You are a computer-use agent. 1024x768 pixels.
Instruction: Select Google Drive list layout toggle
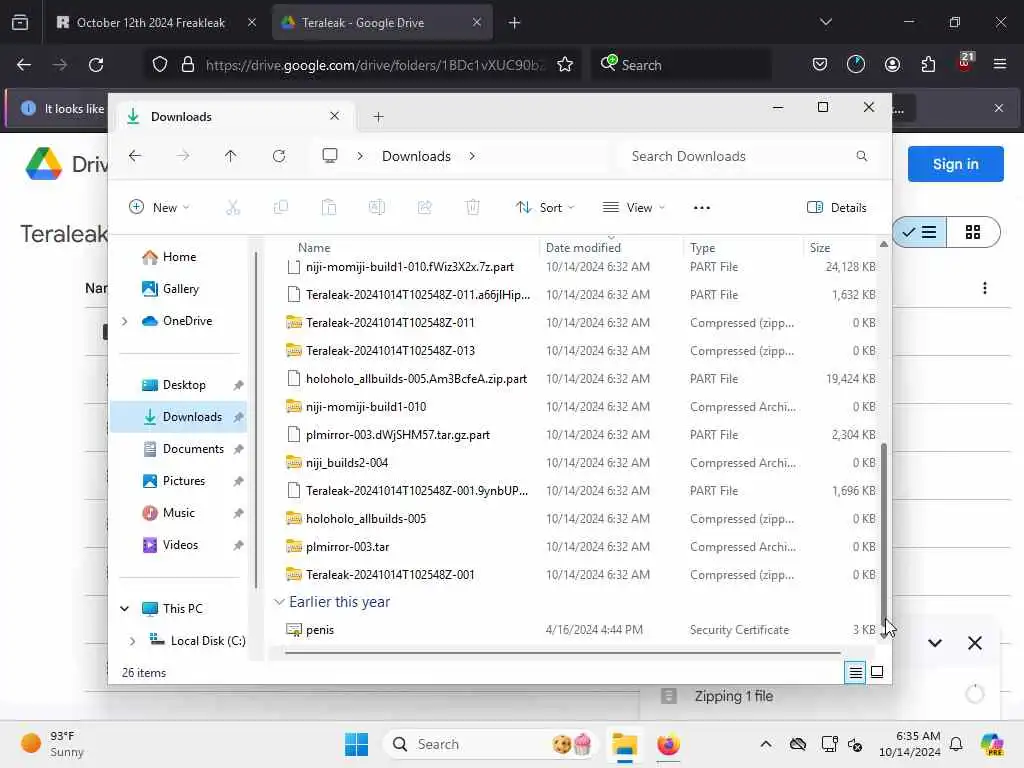(x=920, y=232)
